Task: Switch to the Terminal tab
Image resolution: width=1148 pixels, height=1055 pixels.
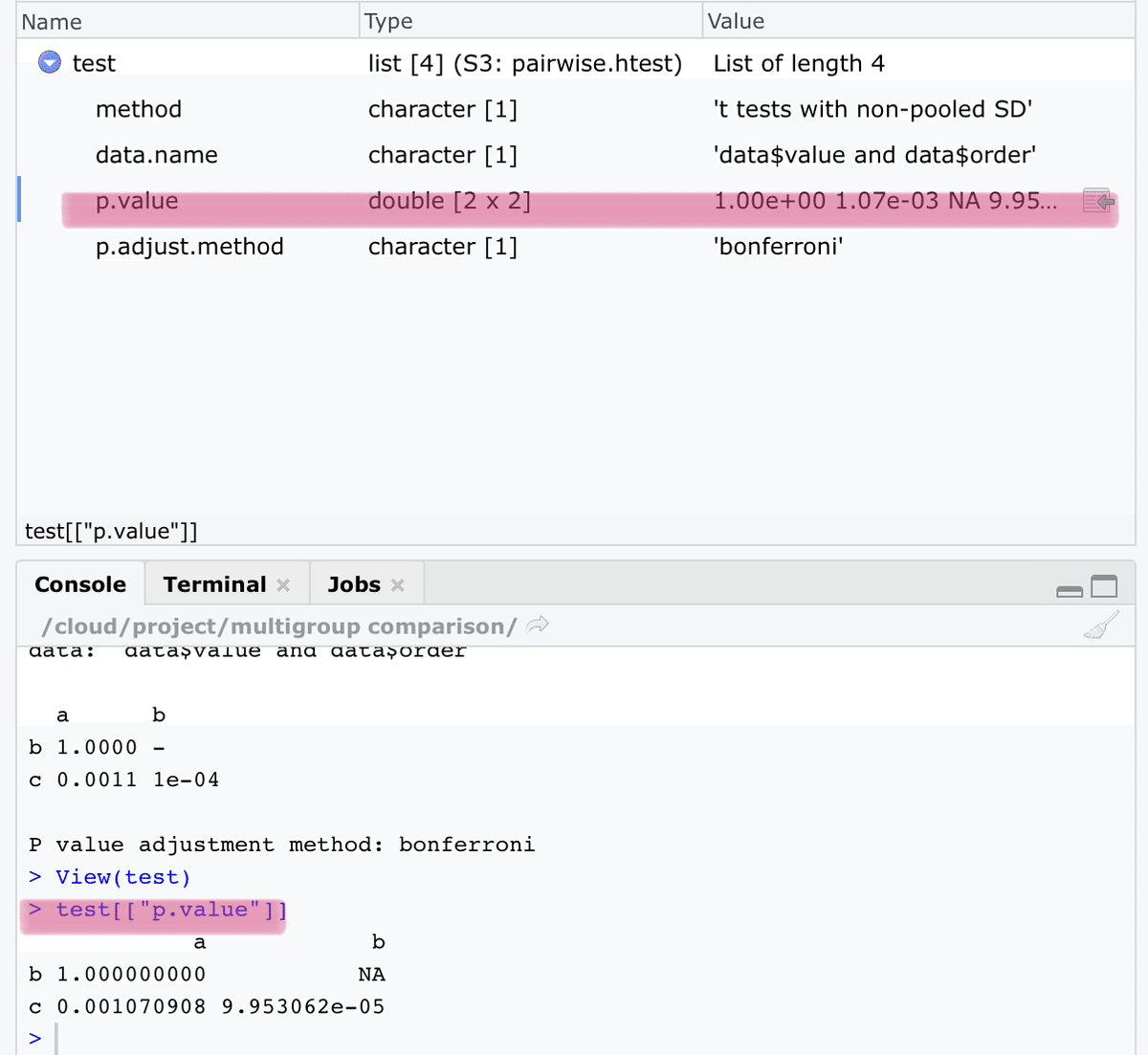Action: 213,583
